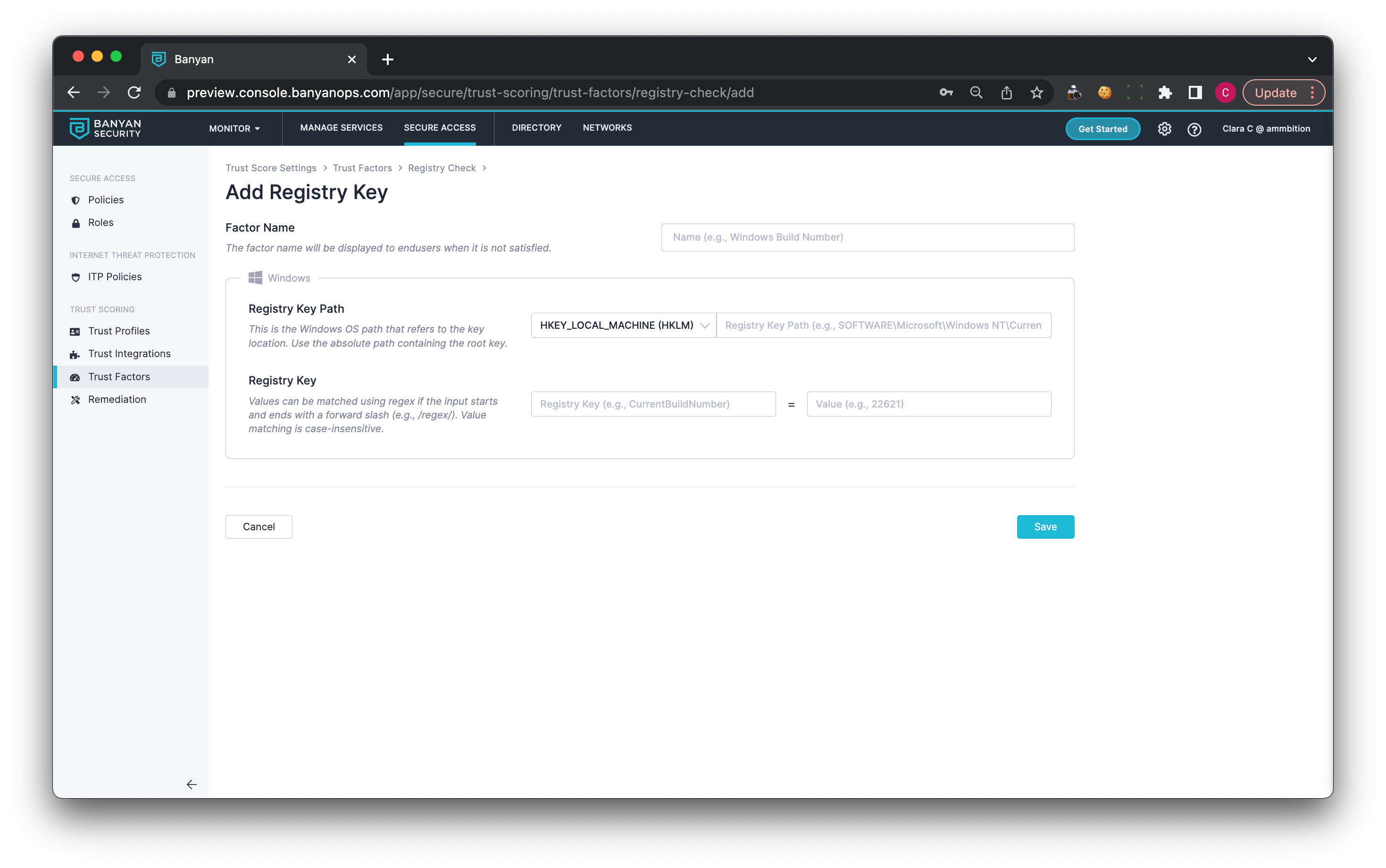Open the help question mark icon
1386x868 pixels.
tap(1194, 129)
